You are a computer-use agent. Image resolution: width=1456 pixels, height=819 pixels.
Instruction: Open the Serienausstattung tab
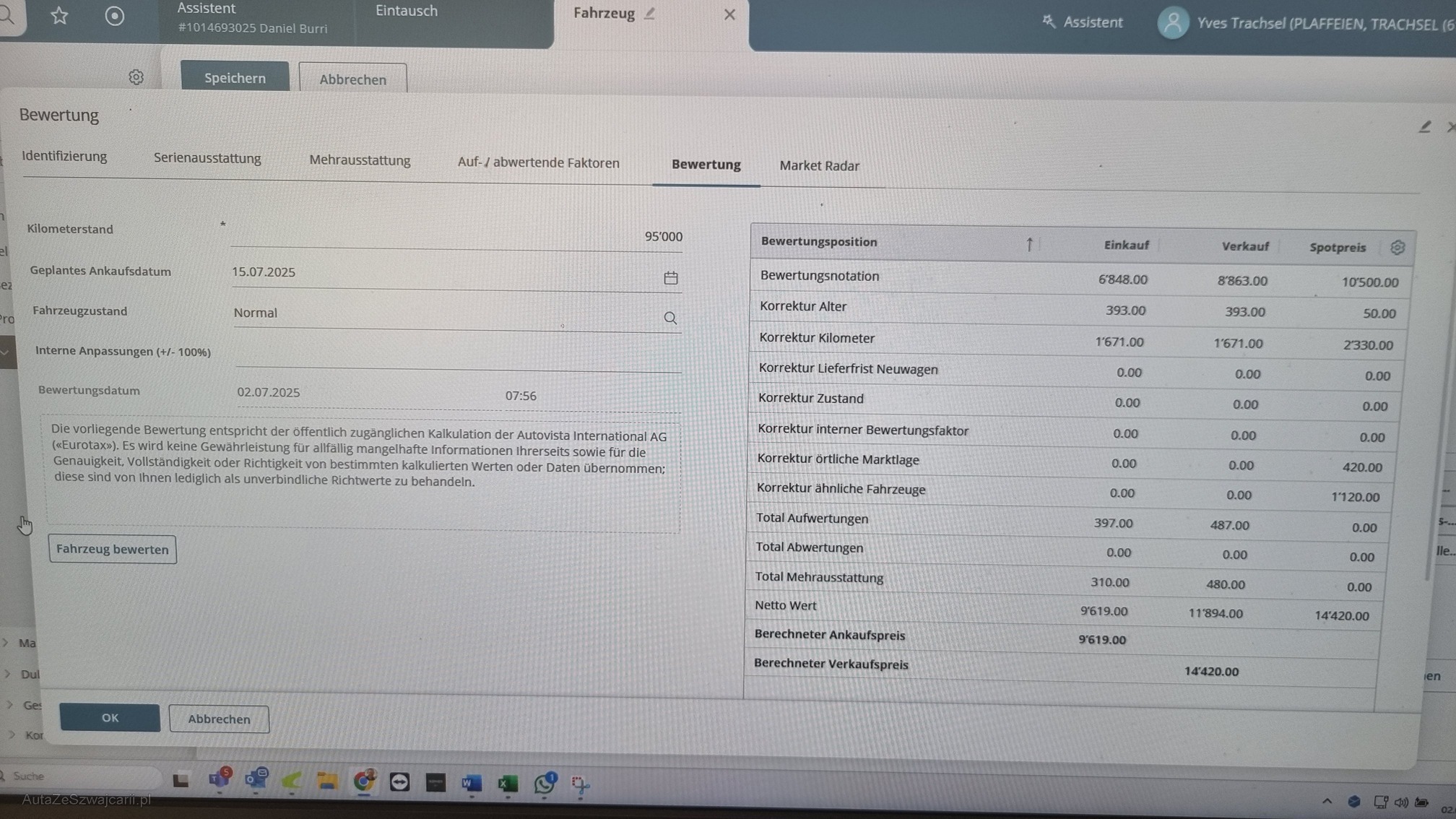pyautogui.click(x=207, y=158)
